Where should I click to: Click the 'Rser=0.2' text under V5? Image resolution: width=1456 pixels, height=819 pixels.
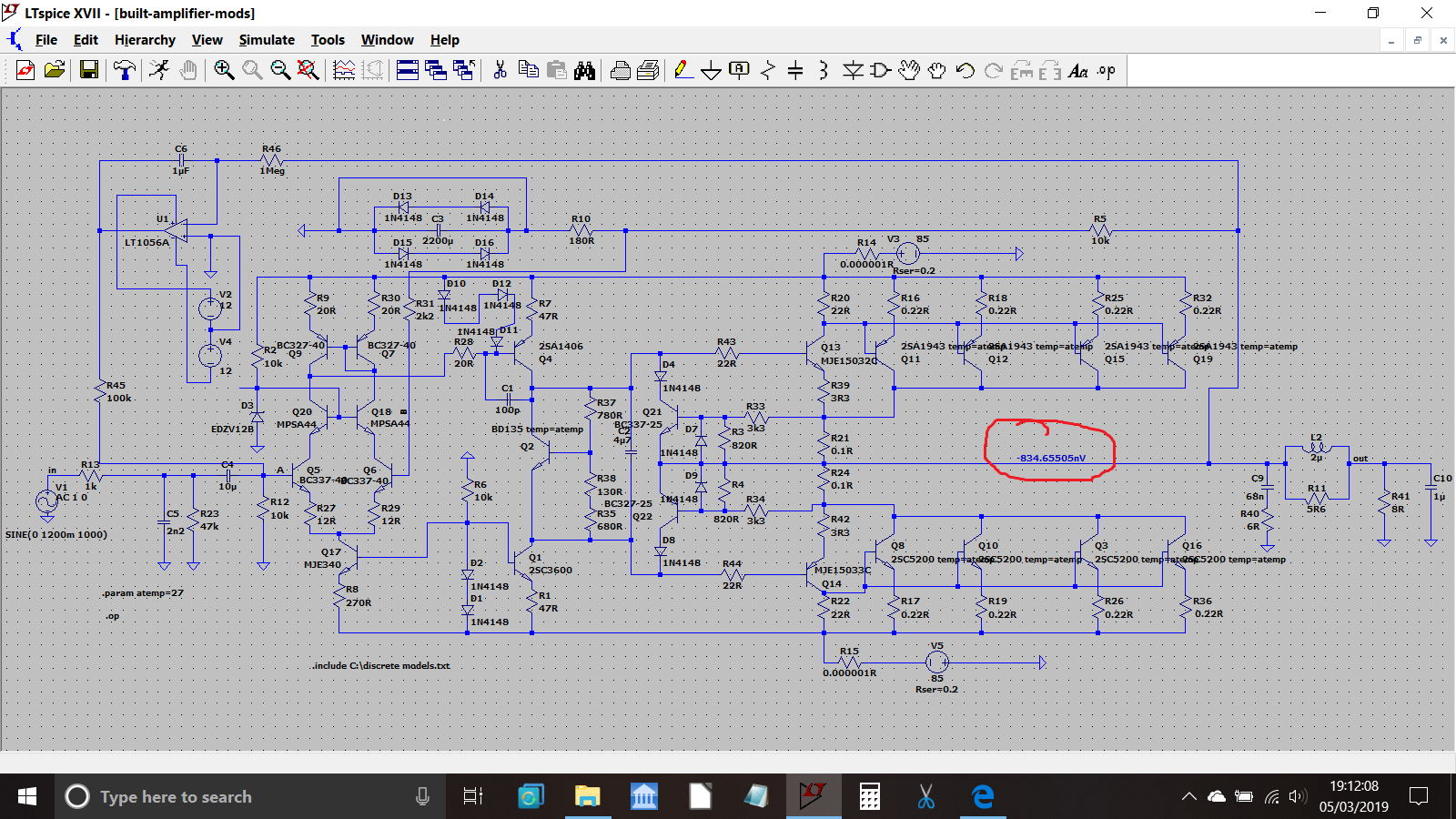coord(936,690)
